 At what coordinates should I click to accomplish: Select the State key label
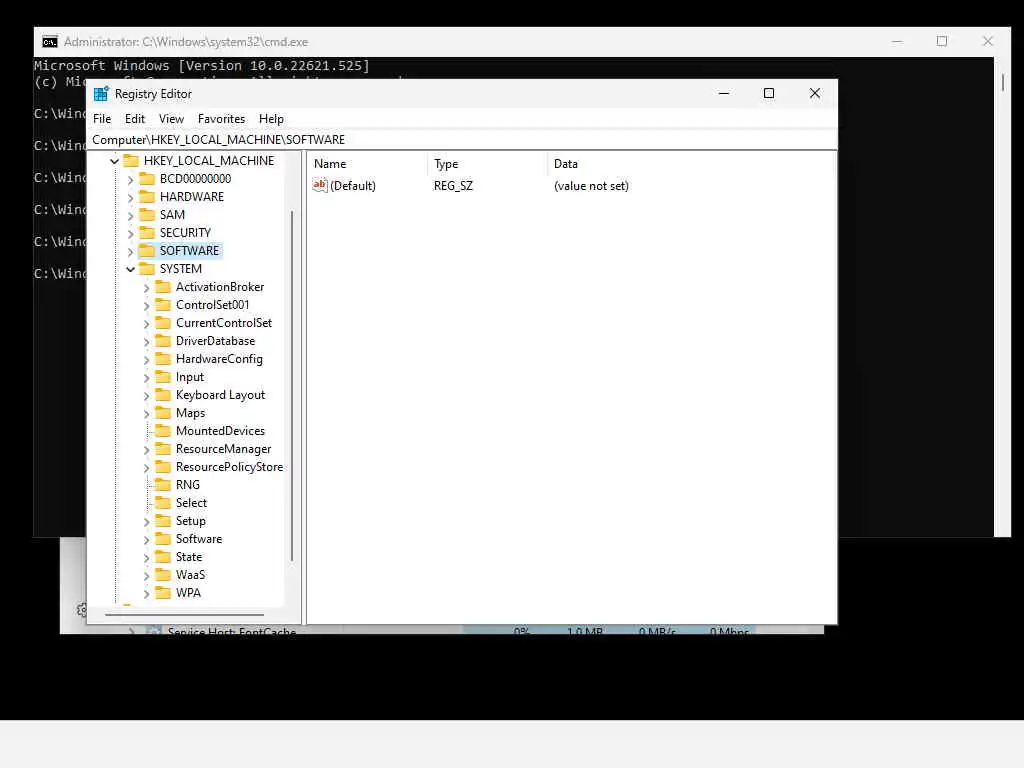pos(189,557)
